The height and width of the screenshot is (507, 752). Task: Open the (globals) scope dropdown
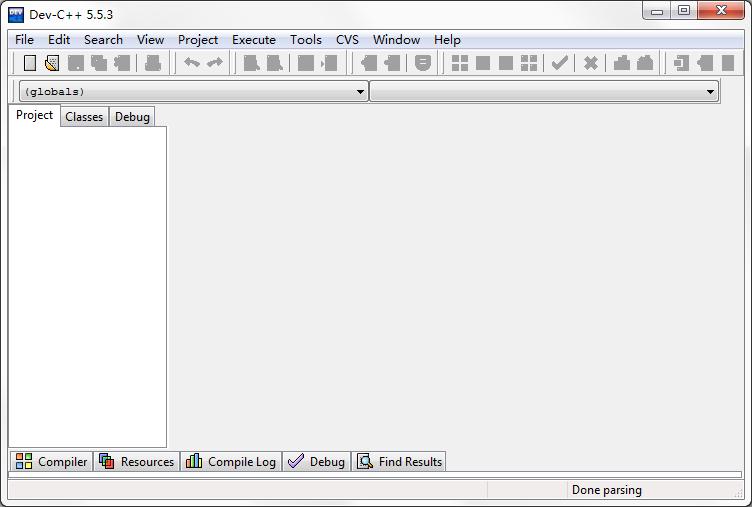tap(193, 91)
